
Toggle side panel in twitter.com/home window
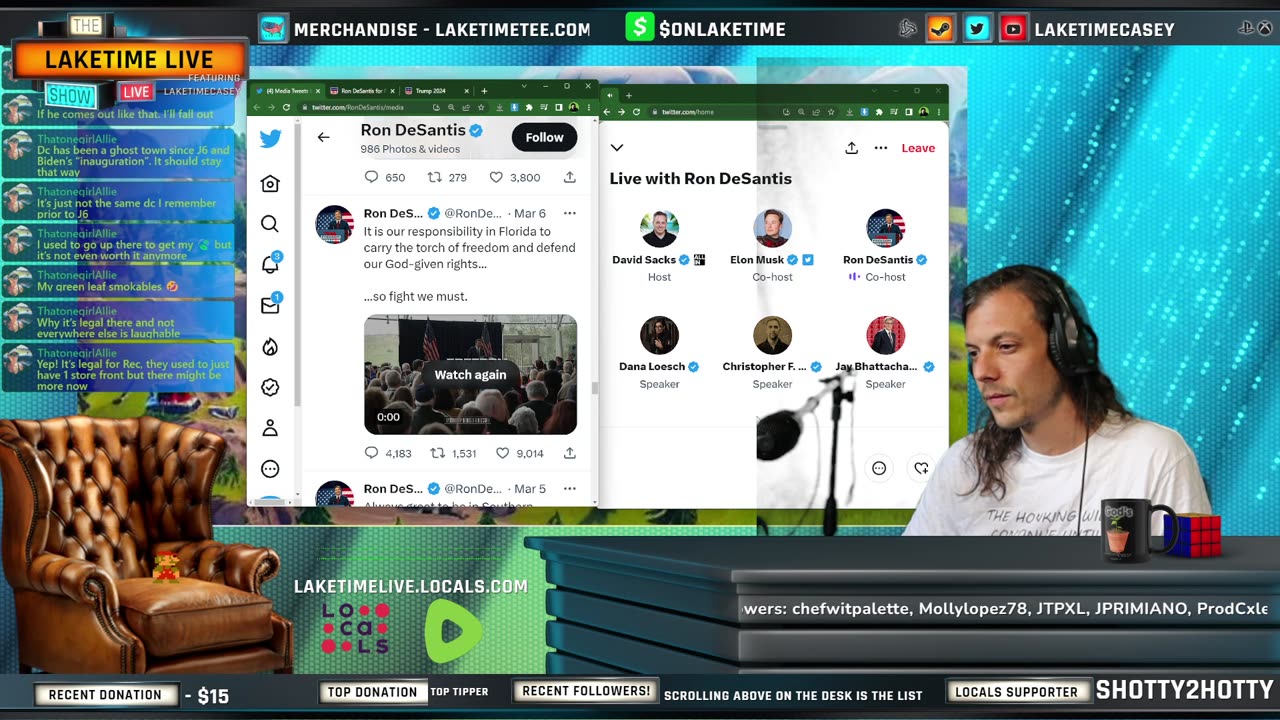pyautogui.click(x=909, y=112)
